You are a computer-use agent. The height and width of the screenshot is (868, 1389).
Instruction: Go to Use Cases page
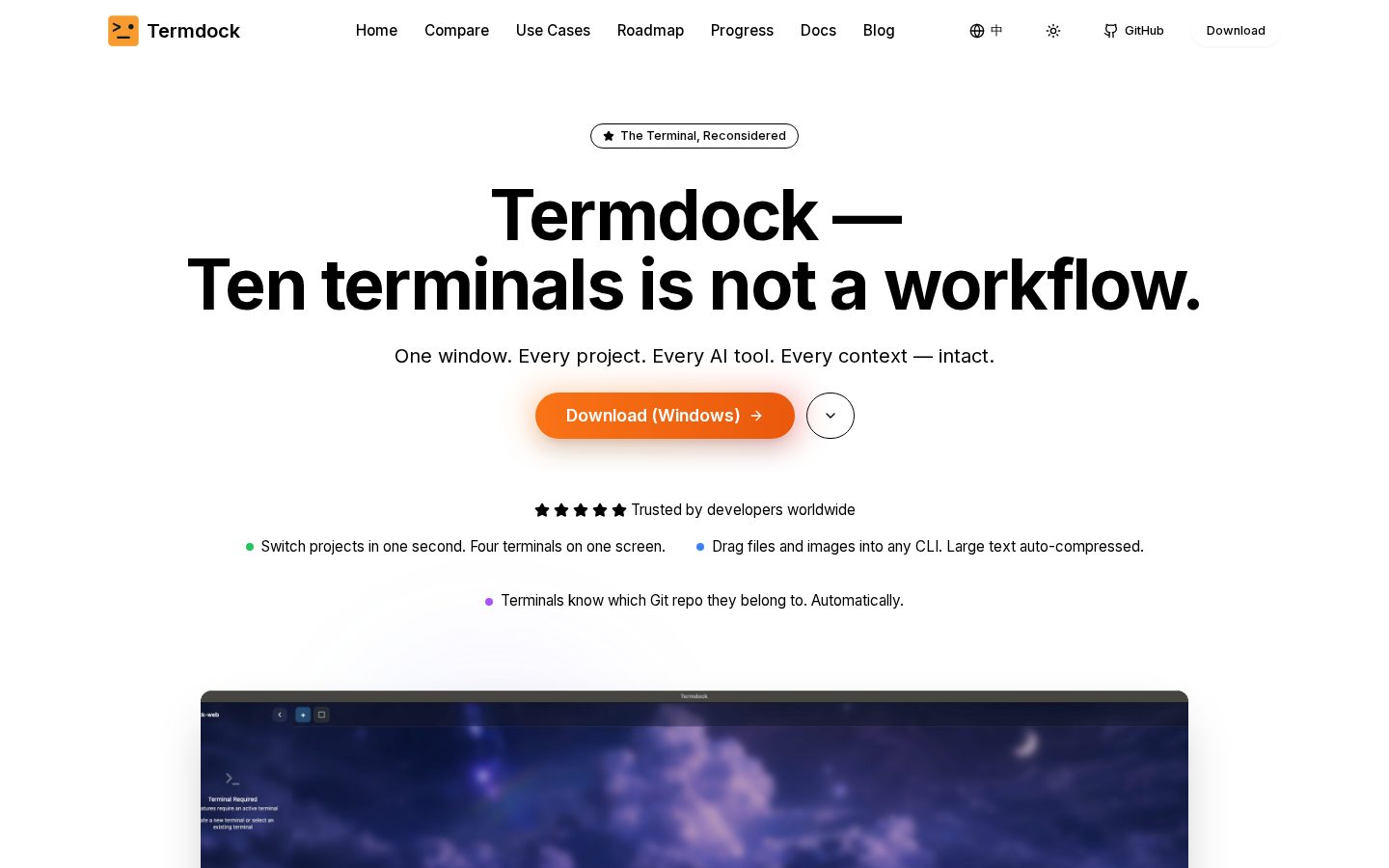[x=553, y=31]
